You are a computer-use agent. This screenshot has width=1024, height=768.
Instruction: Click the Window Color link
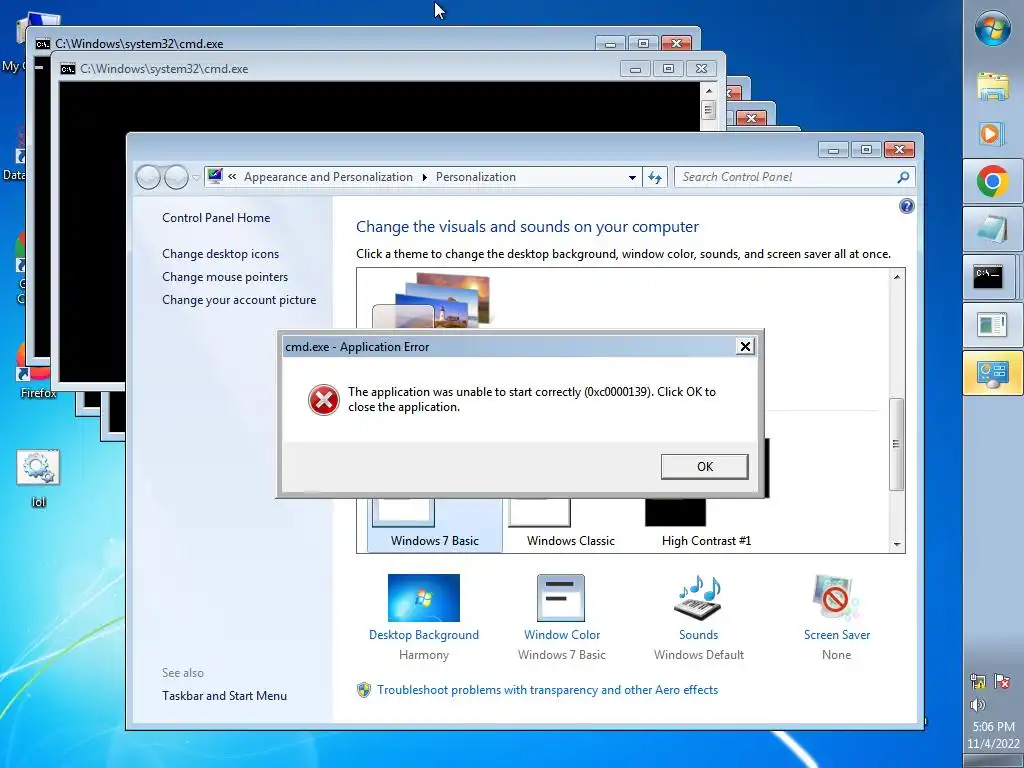coord(562,635)
